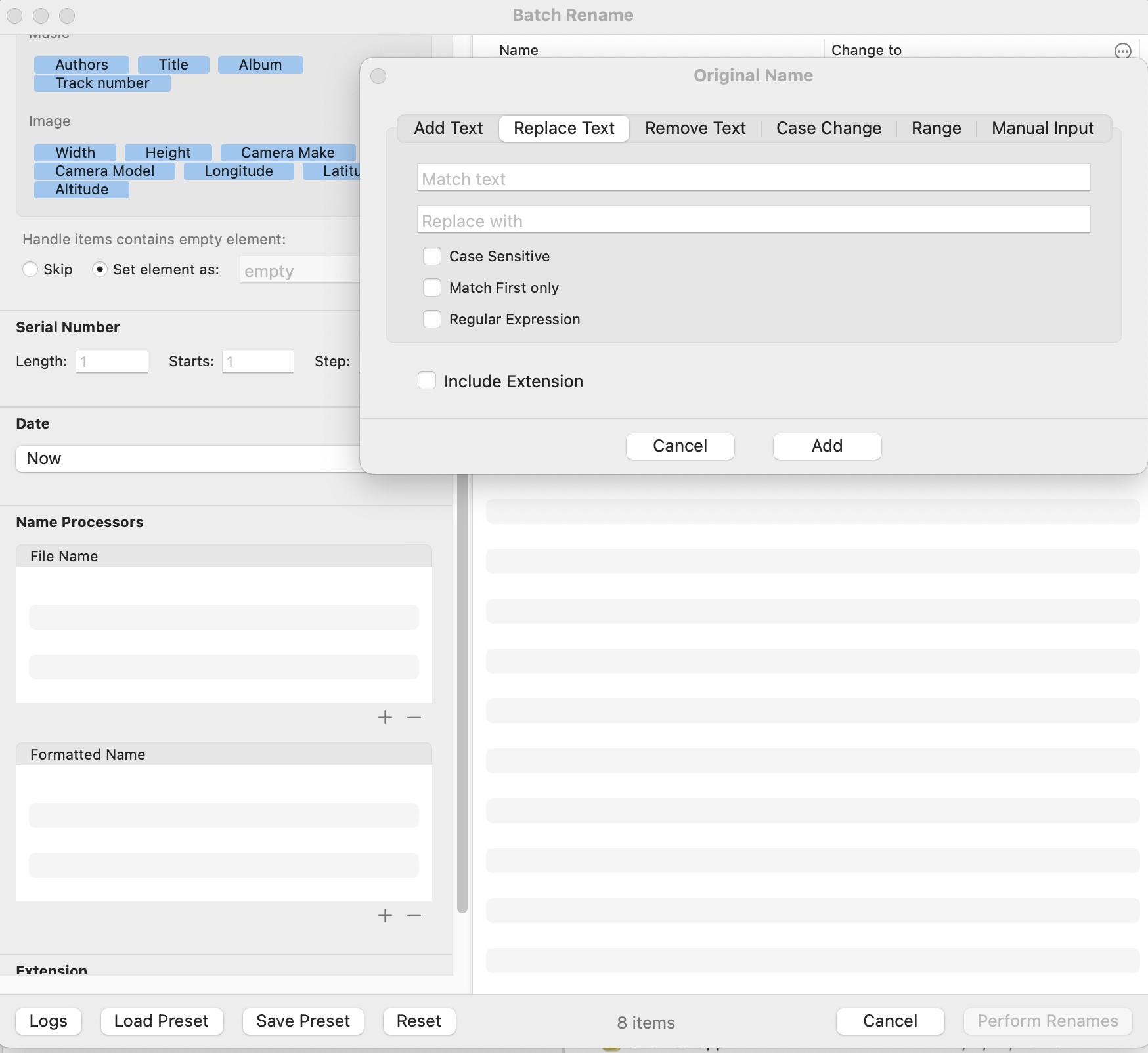1148x1053 pixels.
Task: Remove a processor from File Name list
Action: [x=414, y=718]
